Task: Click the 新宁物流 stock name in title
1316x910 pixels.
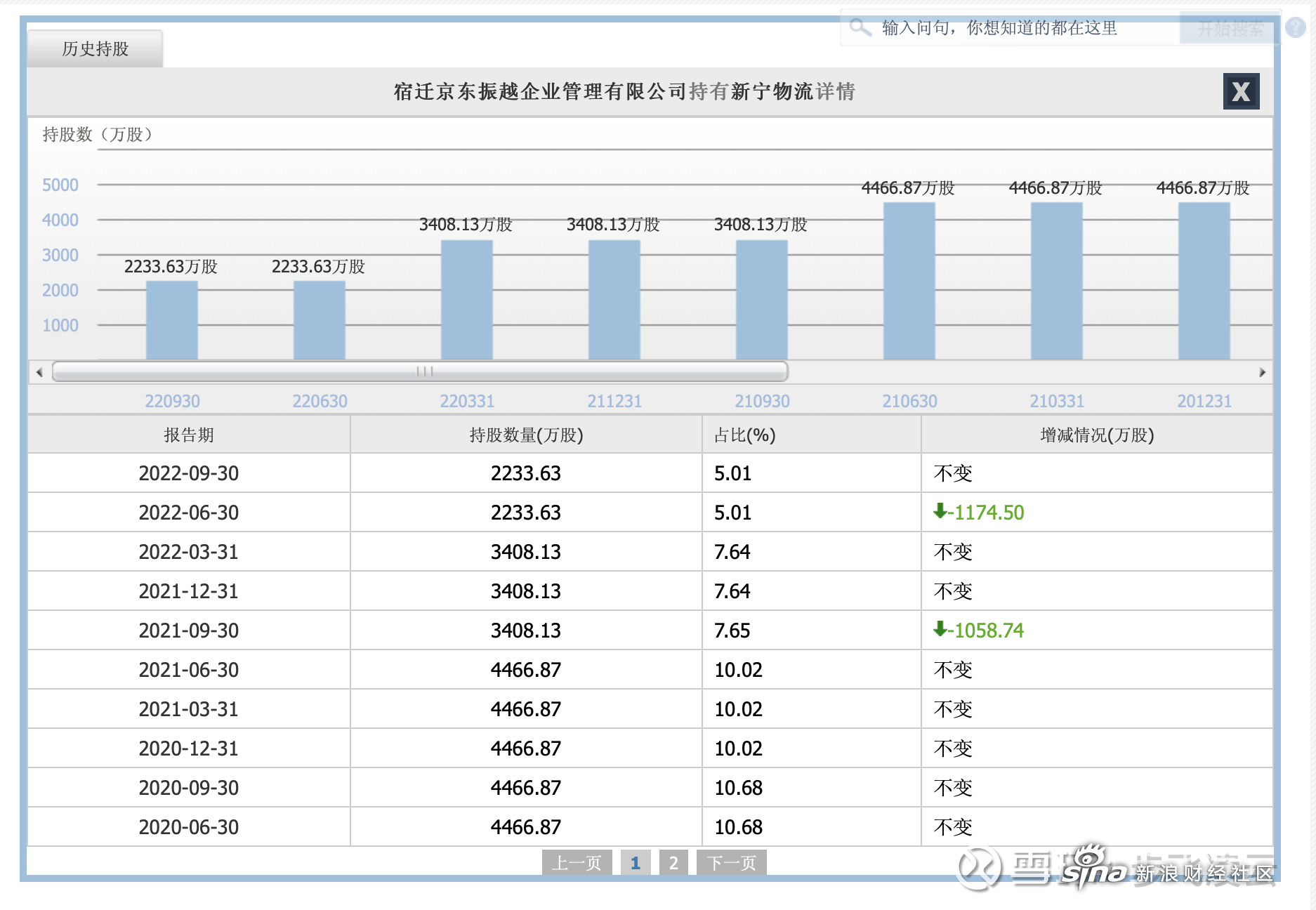Action: 772,91
